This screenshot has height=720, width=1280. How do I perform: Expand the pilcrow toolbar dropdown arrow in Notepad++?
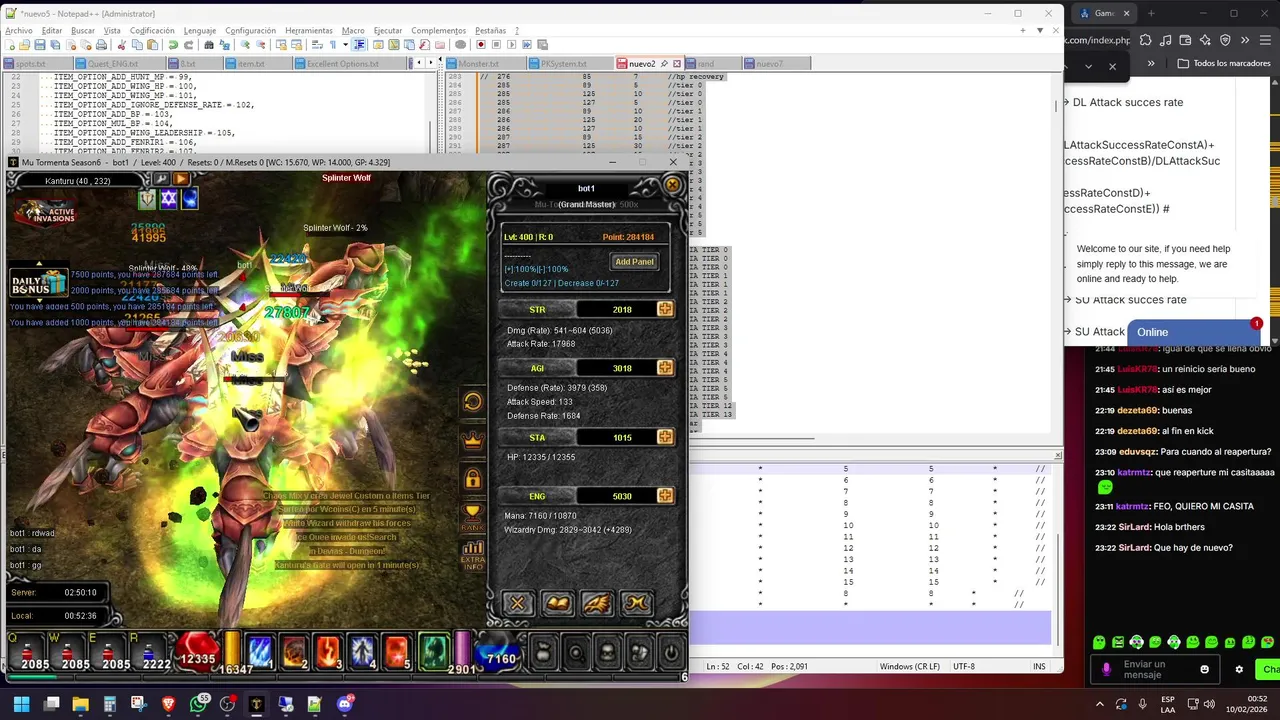(x=345, y=44)
